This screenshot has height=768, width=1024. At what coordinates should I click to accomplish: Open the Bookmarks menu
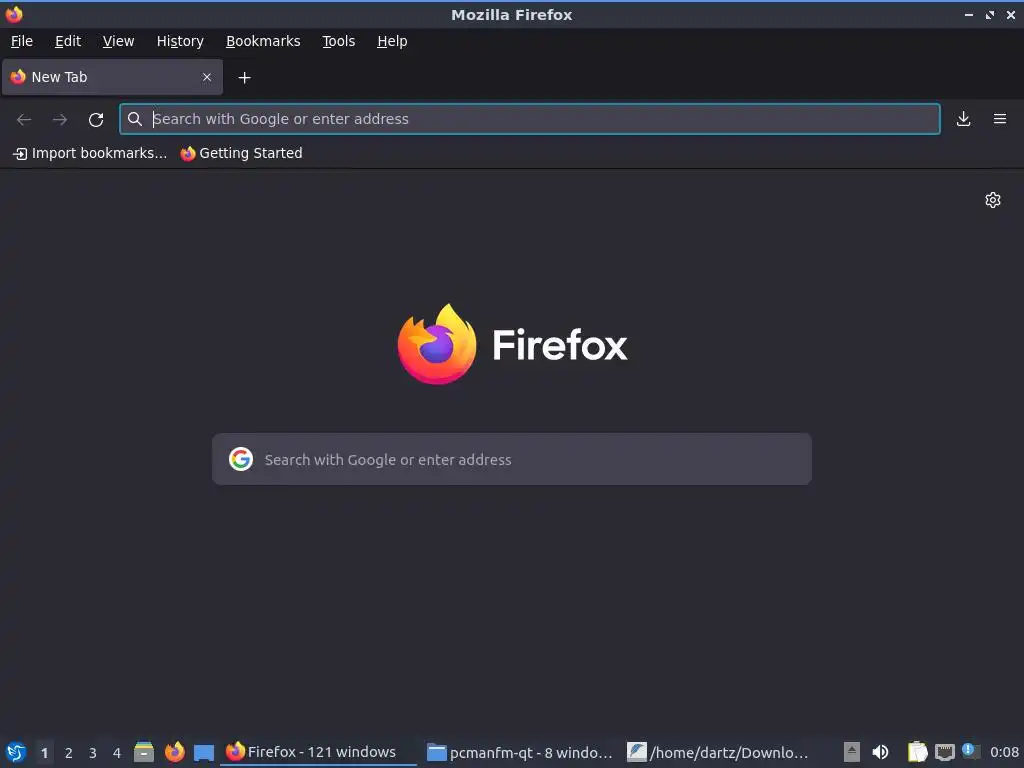(263, 41)
